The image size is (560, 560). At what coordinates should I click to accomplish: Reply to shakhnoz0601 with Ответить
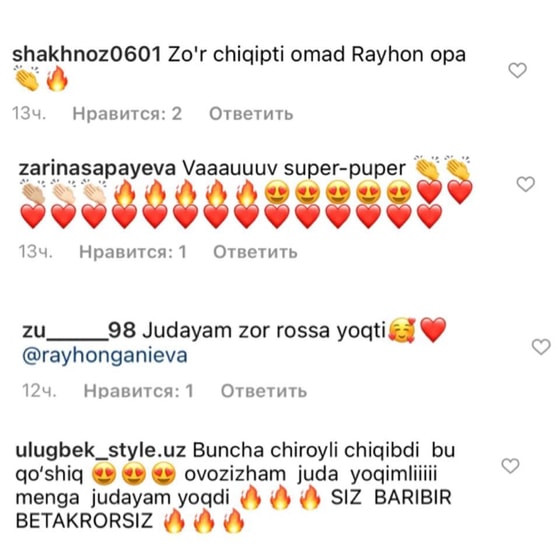251,114
